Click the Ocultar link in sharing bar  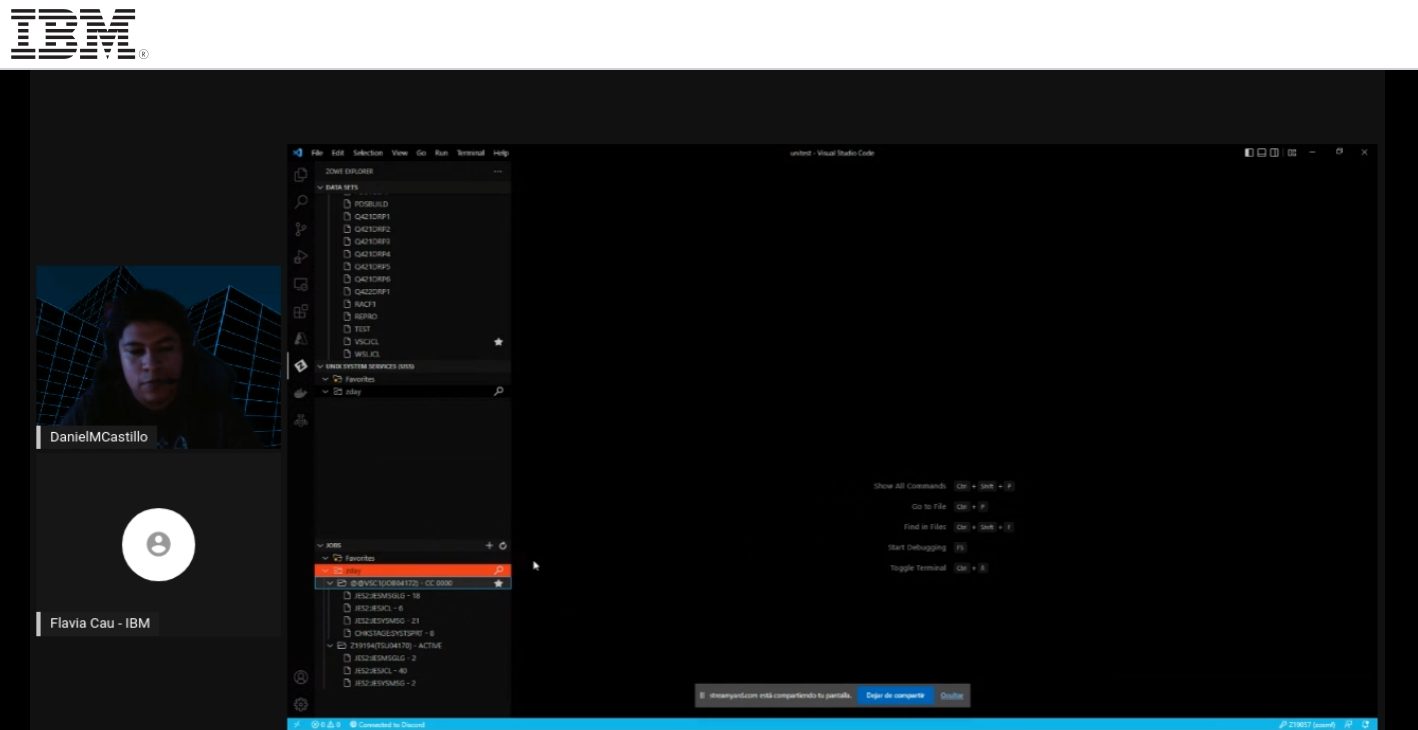pos(952,695)
